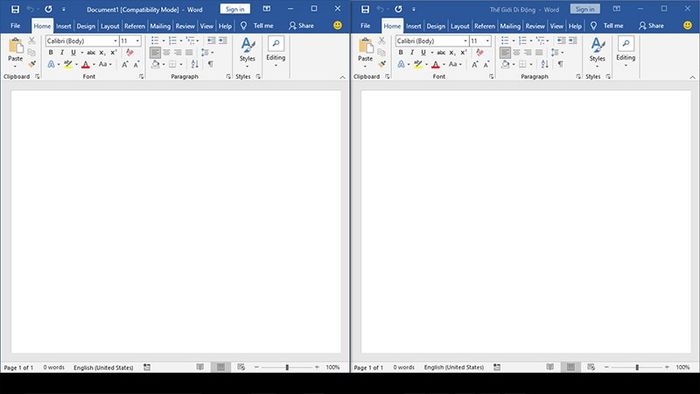Image resolution: width=700 pixels, height=394 pixels.
Task: Click smiley feedback icon in right window
Action: [x=688, y=25]
